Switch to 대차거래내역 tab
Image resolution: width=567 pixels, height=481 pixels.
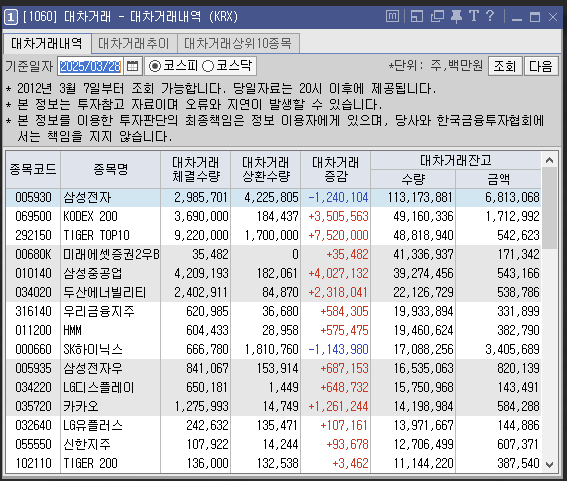point(47,44)
